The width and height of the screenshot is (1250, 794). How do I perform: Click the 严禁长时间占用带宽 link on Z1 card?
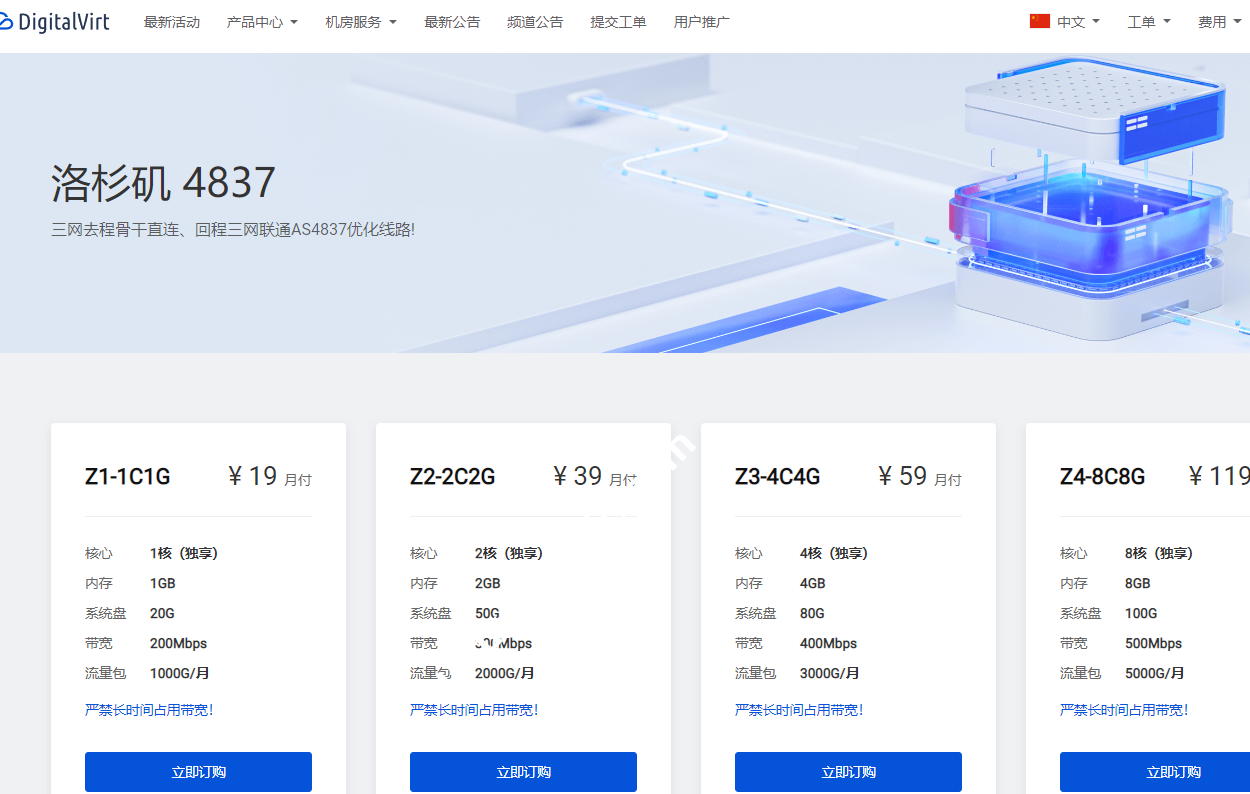(150, 709)
